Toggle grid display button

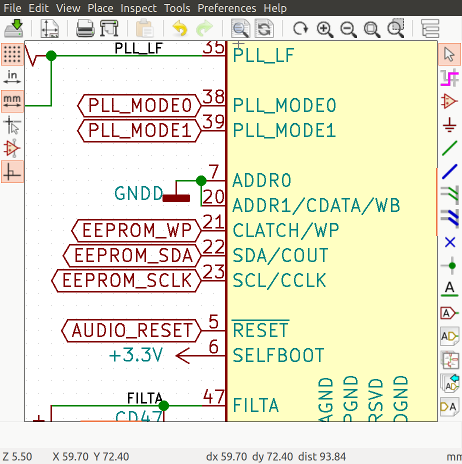click(12, 54)
